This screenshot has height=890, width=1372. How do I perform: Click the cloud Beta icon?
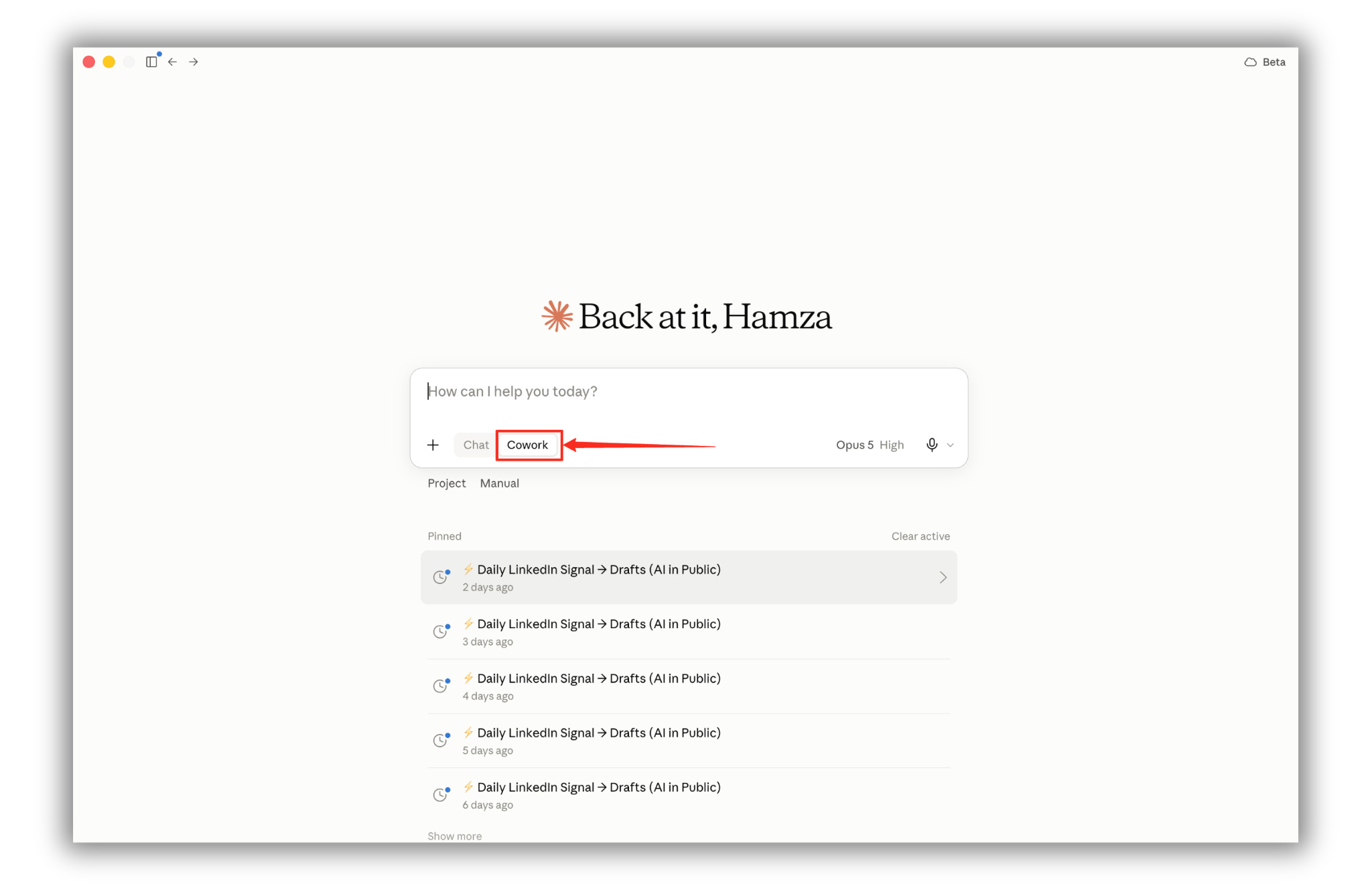(1250, 62)
